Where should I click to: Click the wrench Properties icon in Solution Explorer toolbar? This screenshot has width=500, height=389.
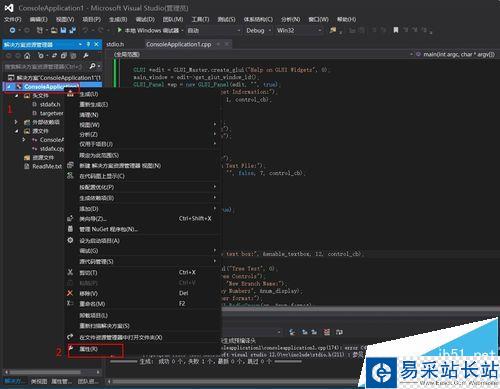coord(86,55)
